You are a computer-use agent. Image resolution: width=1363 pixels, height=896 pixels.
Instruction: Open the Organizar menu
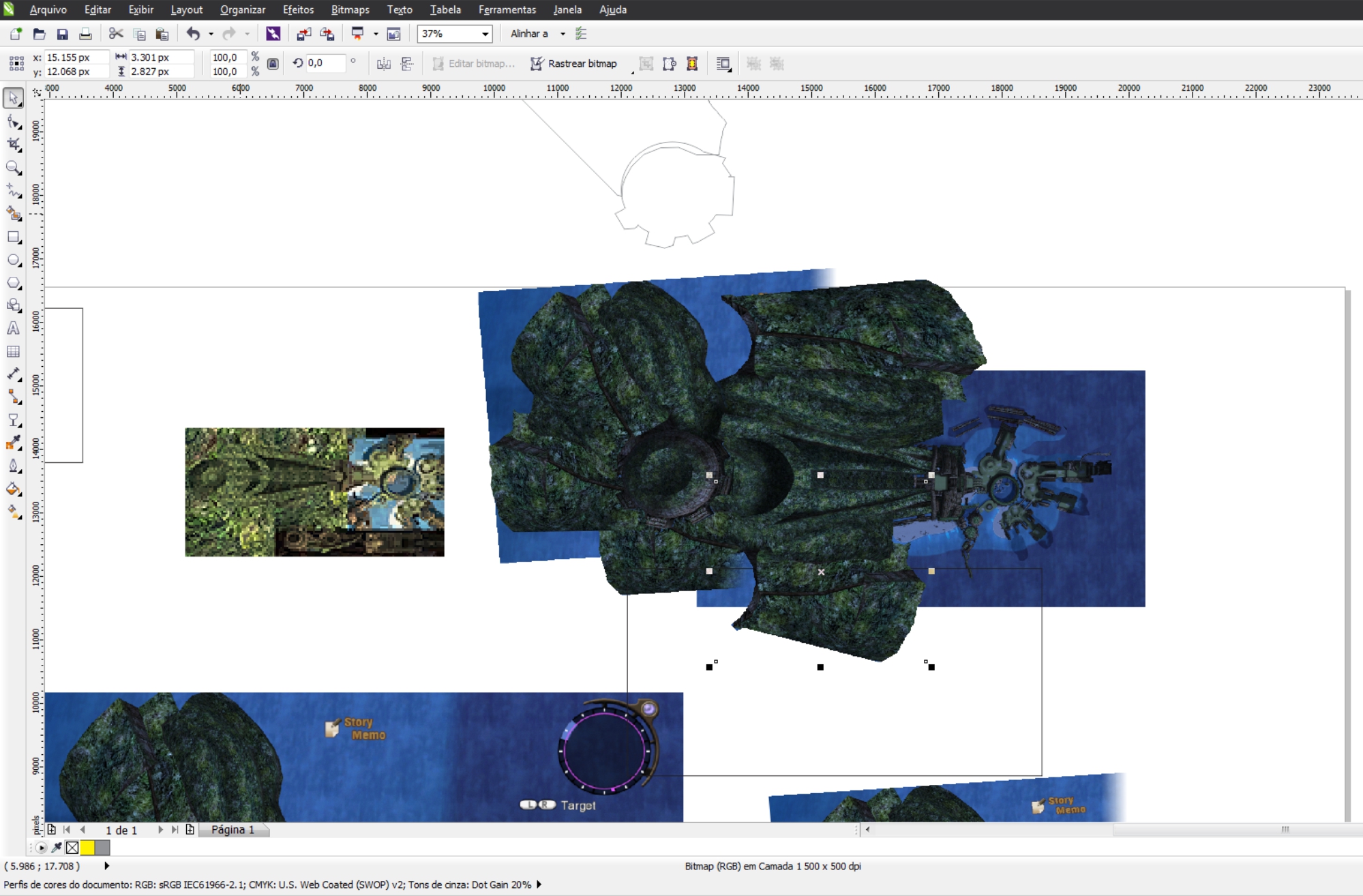click(243, 10)
